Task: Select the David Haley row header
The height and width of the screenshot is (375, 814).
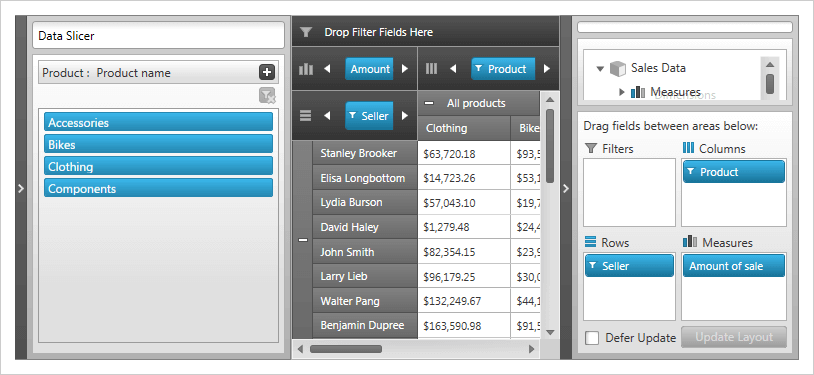Action: tap(365, 227)
